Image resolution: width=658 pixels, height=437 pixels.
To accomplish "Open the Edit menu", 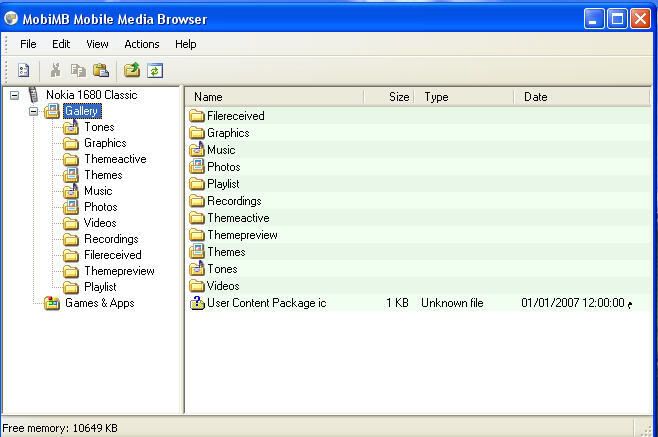I will pyautogui.click(x=61, y=44).
